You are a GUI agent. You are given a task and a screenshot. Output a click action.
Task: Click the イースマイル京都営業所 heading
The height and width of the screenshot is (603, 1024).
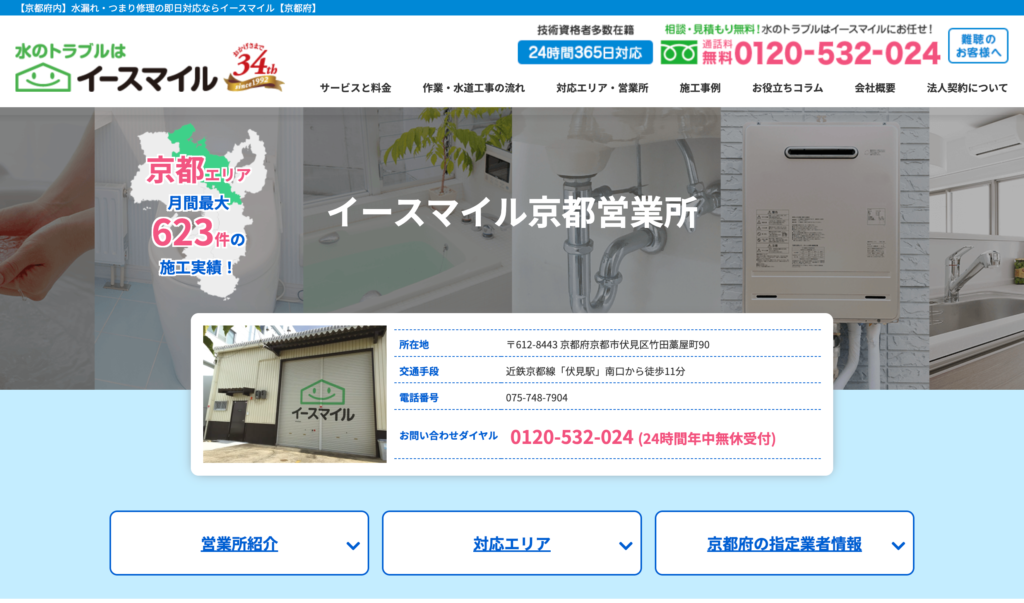513,212
